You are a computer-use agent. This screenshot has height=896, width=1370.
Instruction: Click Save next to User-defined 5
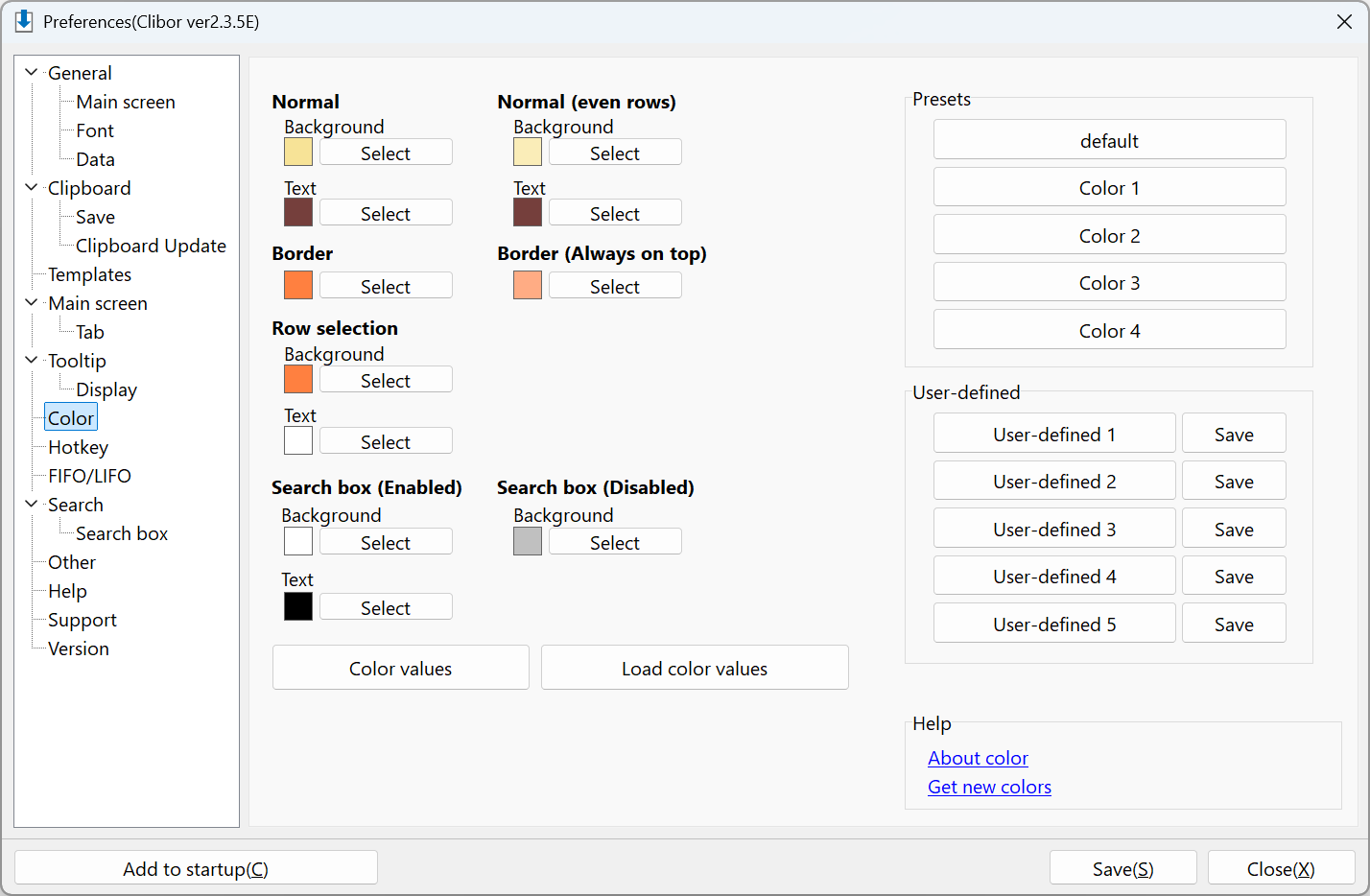pyautogui.click(x=1234, y=624)
